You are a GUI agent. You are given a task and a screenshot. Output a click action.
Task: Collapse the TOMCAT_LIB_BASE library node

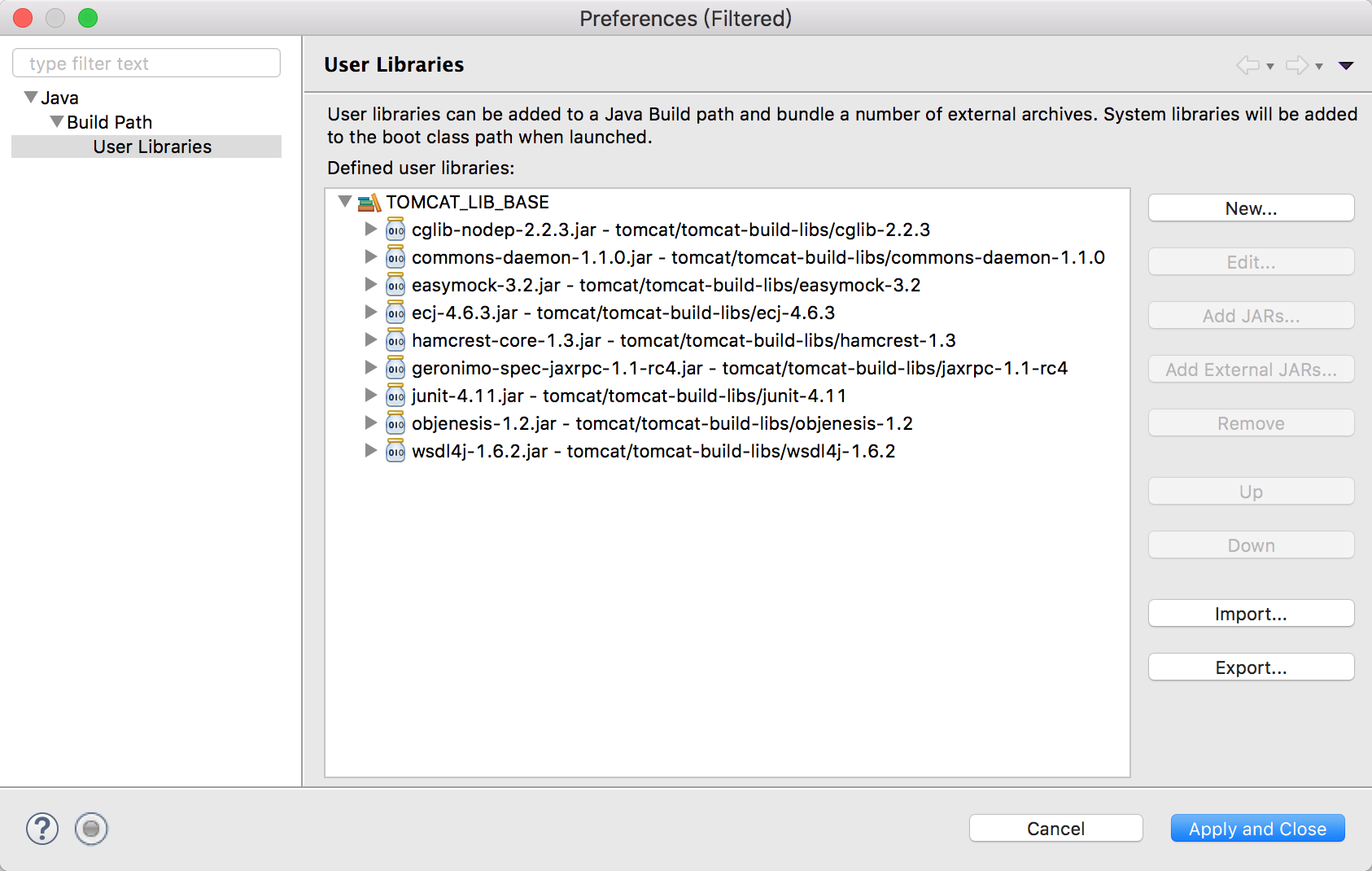tap(345, 201)
